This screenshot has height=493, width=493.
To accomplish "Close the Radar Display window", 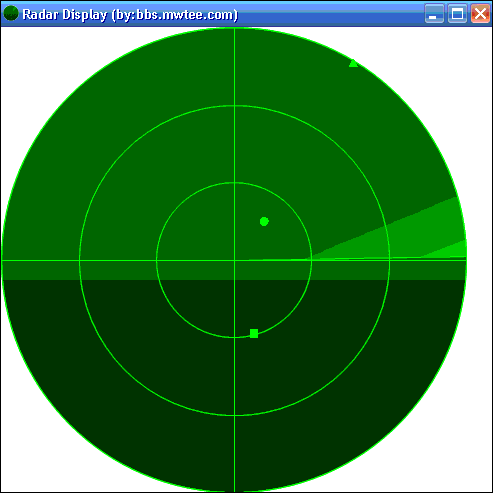I will click(480, 14).
